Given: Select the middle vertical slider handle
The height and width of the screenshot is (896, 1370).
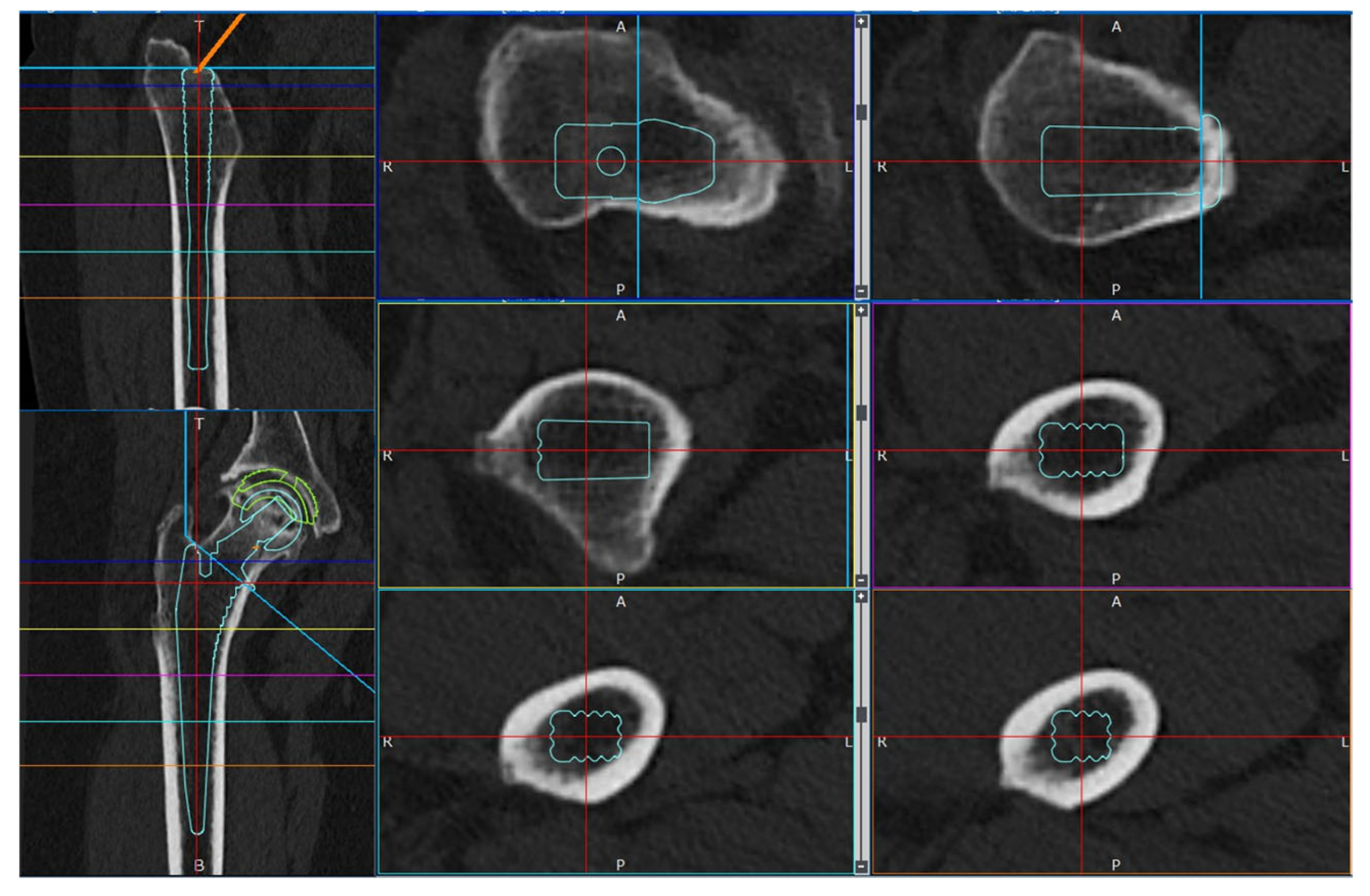Looking at the screenshot, I should 861,412.
